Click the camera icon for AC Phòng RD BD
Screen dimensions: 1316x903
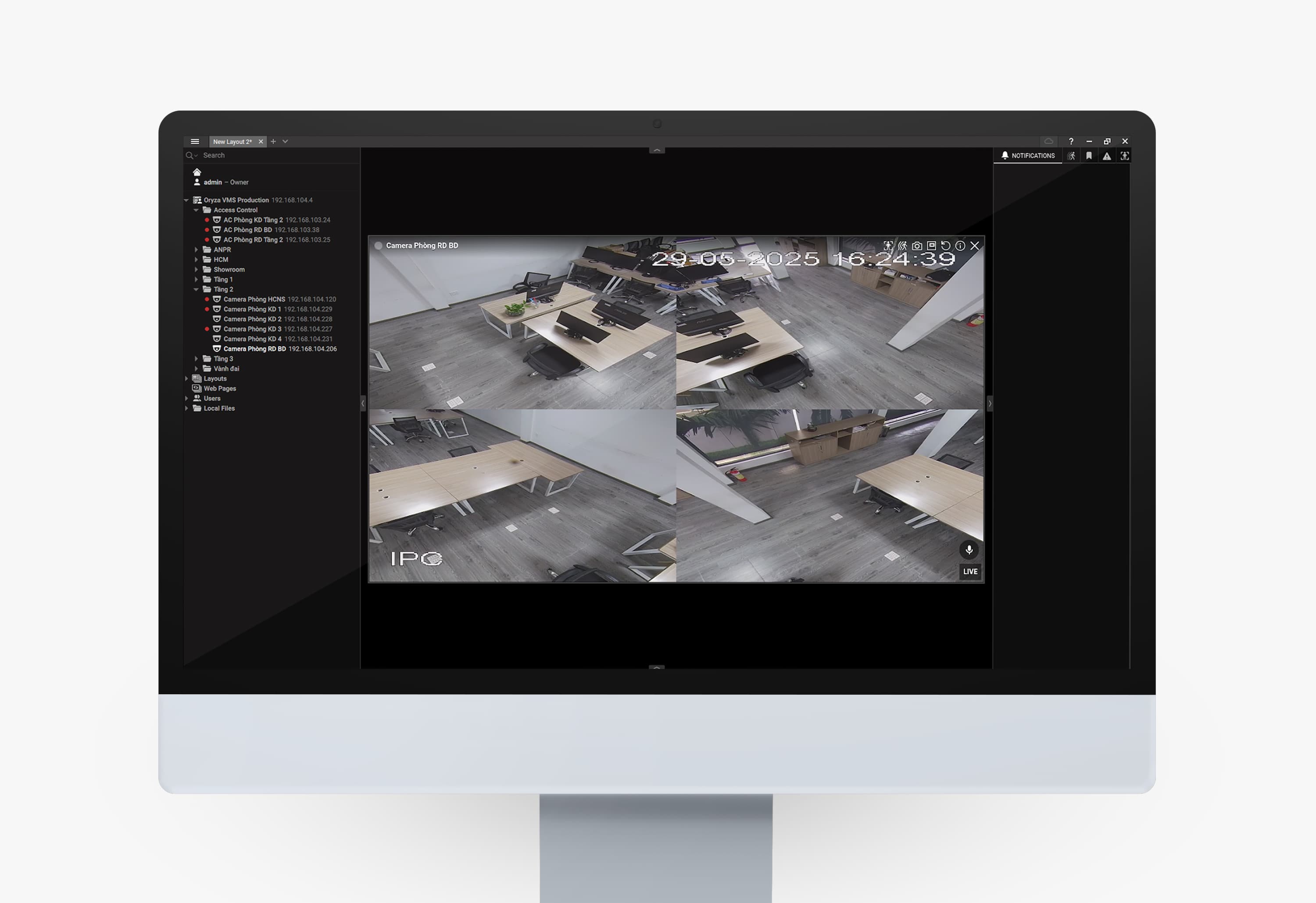click(216, 230)
